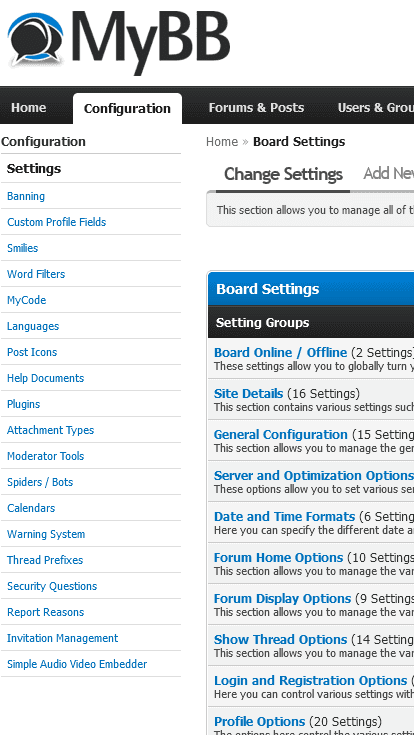Viewport: 414px width, 735px height.
Task: Open the Smilies configuration
Action: point(23,248)
